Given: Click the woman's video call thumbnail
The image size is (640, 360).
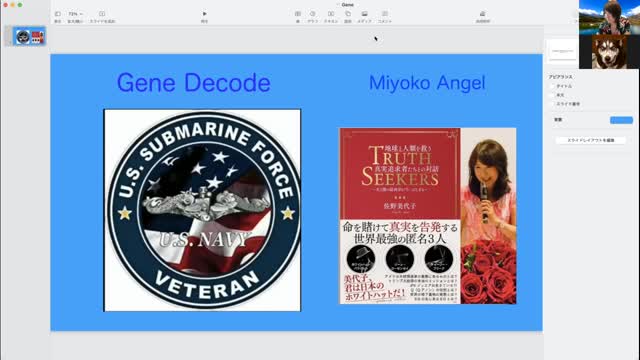Looking at the screenshot, I should pos(609,17).
